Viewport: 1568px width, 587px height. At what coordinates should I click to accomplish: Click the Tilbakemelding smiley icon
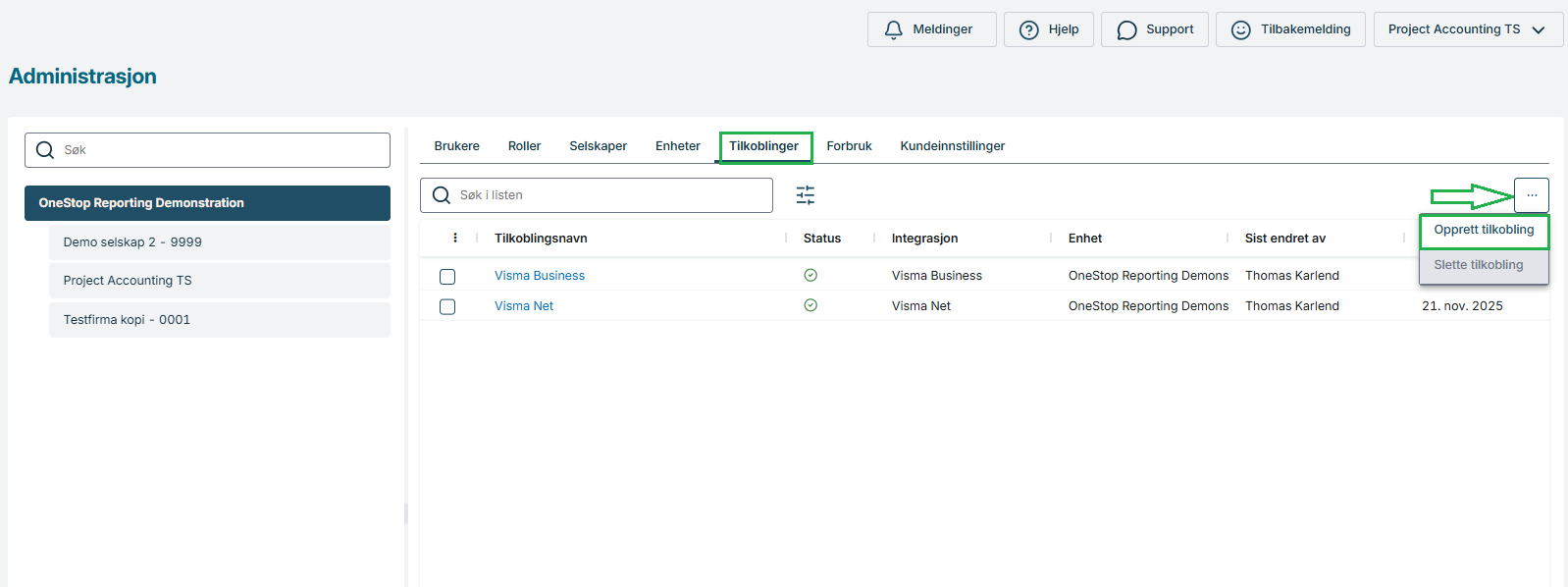point(1240,30)
